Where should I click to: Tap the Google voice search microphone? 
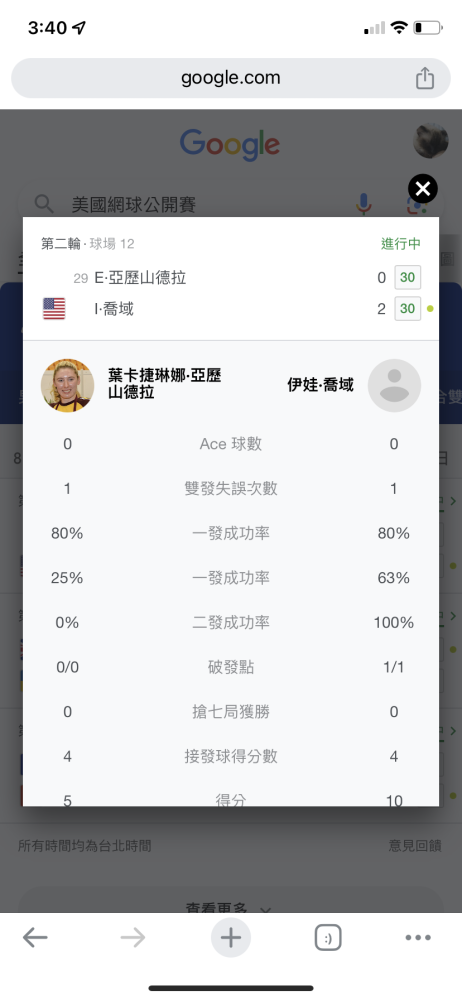click(x=364, y=204)
